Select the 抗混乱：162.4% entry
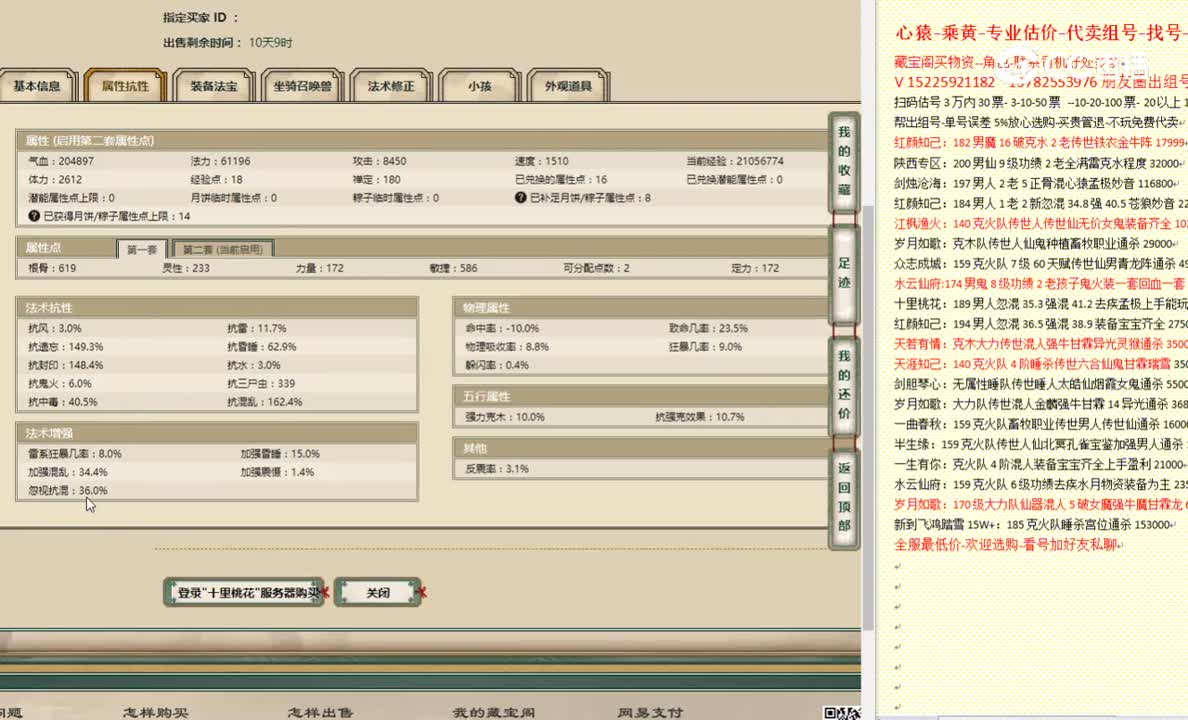 coord(265,402)
